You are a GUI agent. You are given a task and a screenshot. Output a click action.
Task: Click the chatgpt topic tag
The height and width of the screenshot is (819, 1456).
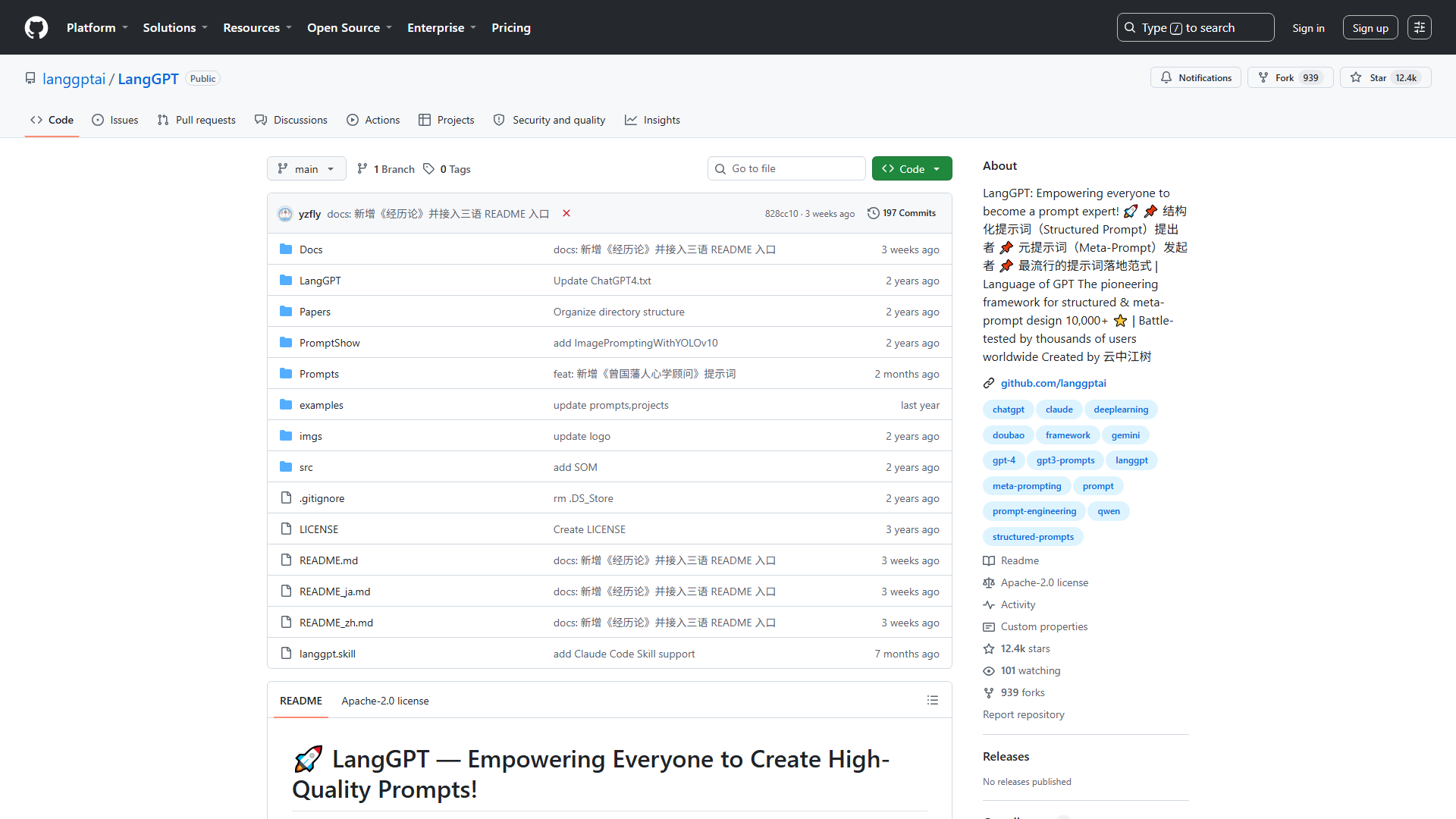1008,409
